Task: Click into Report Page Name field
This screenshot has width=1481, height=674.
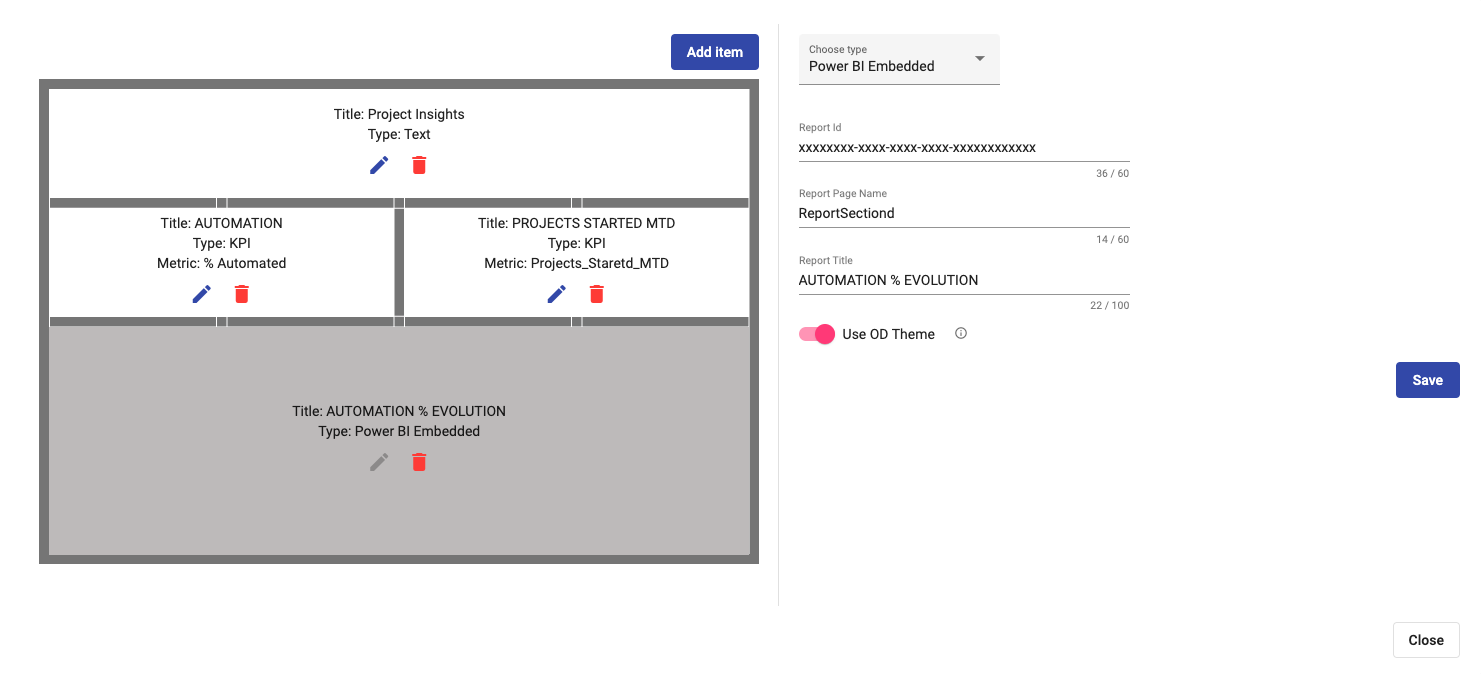Action: pos(964,213)
